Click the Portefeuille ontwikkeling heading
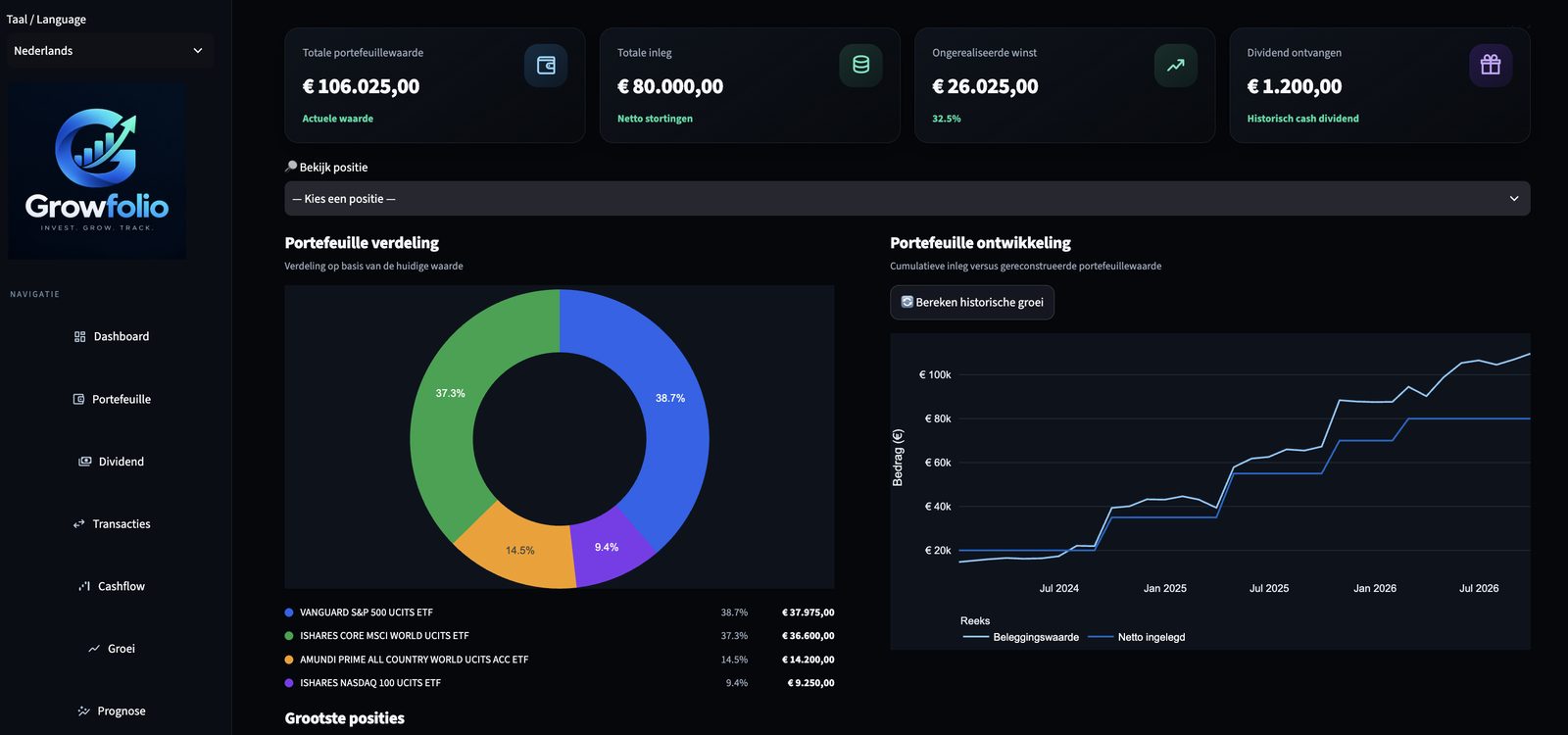Viewport: 1568px width, 735px height. click(980, 243)
